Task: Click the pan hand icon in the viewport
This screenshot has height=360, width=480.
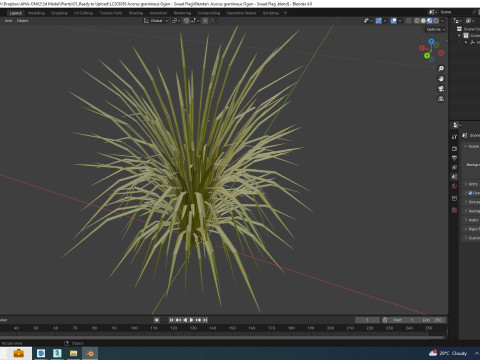Action: [441, 79]
